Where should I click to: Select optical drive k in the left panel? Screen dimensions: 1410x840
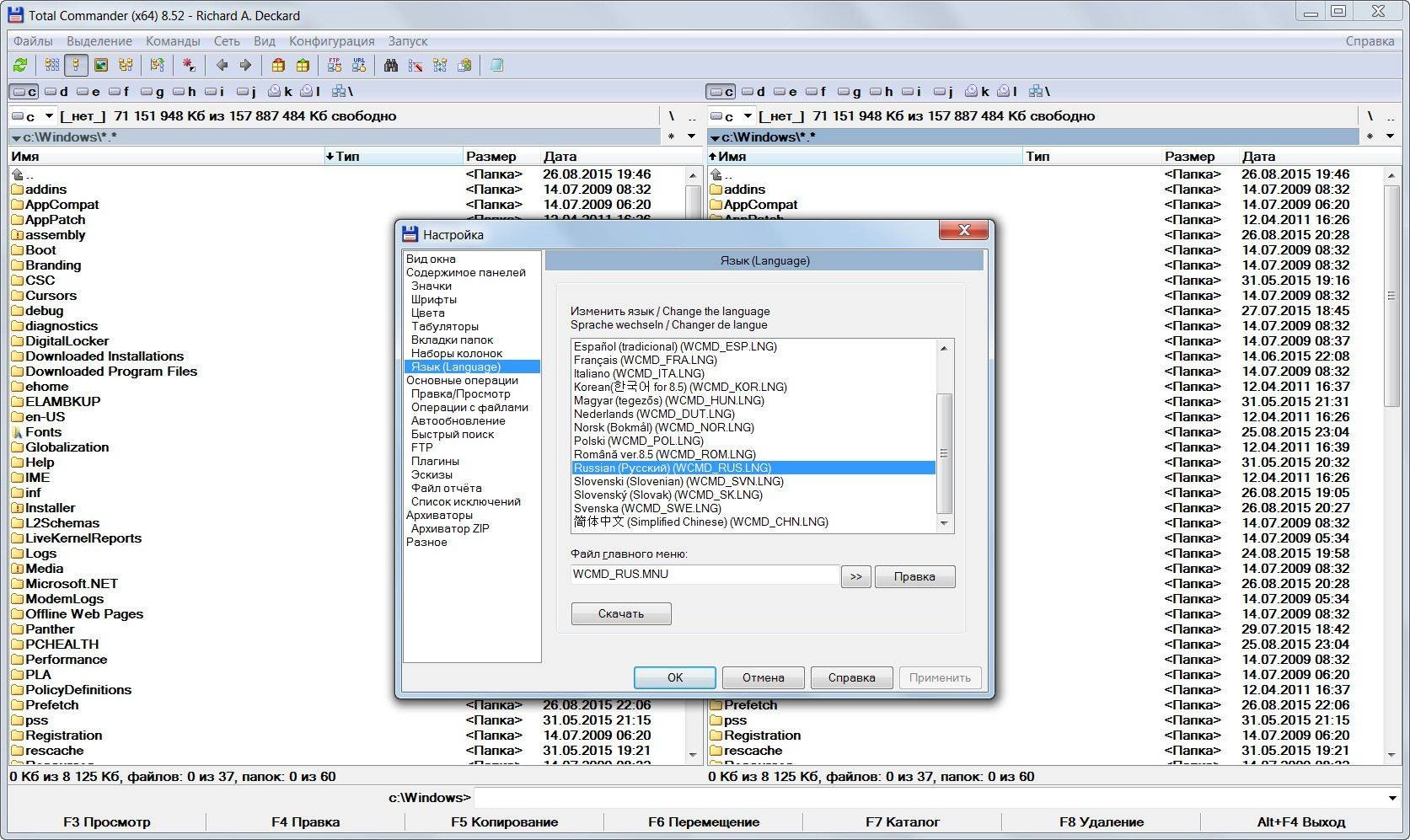click(x=281, y=91)
